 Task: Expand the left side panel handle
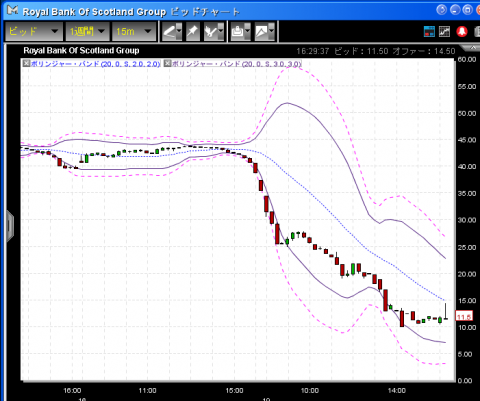tap(10, 226)
